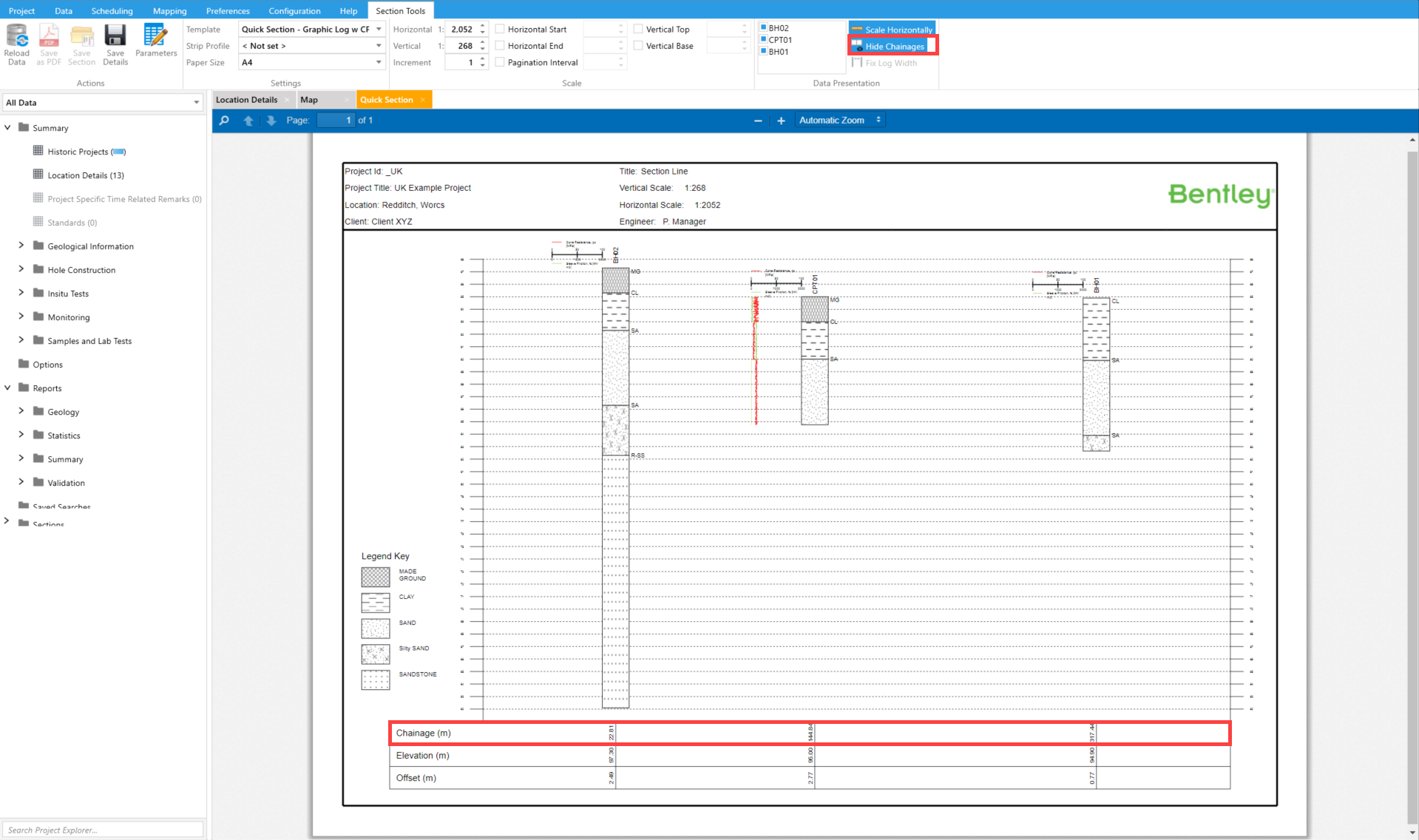
Task: Close the Map tab
Action: point(347,100)
